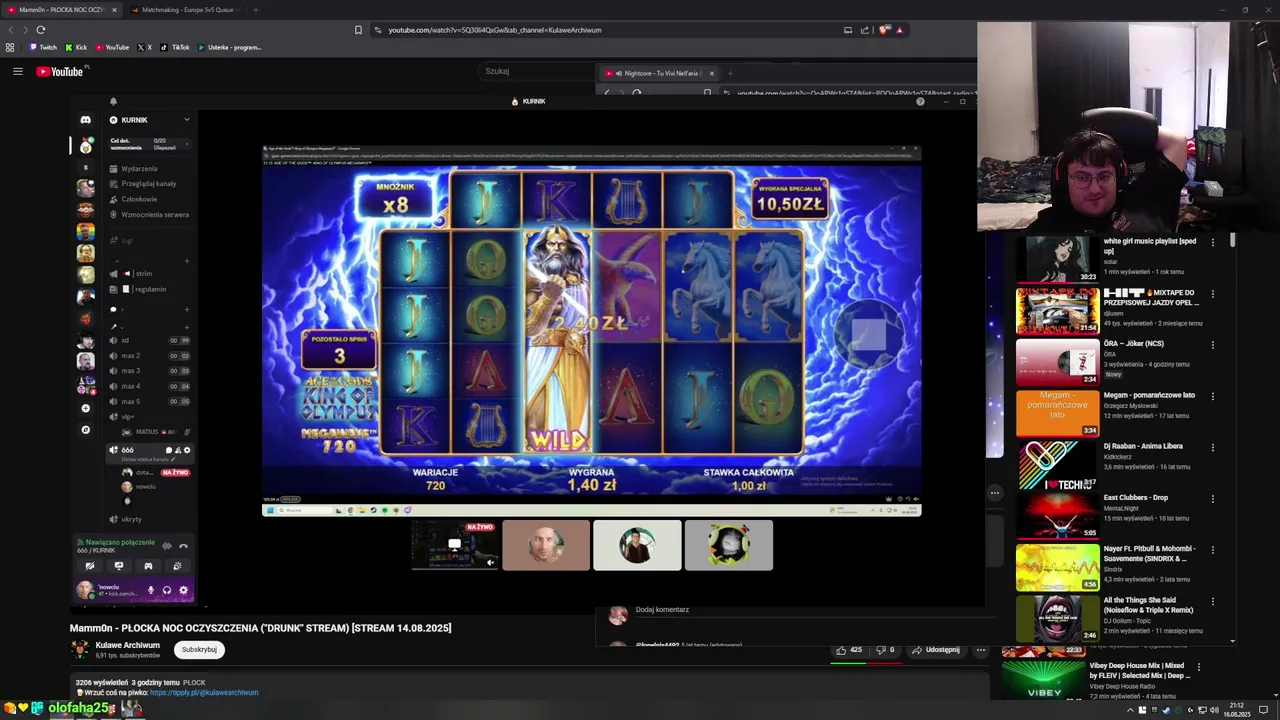1280x720 pixels.
Task: Open the TikTok bookmark
Action: point(175,47)
